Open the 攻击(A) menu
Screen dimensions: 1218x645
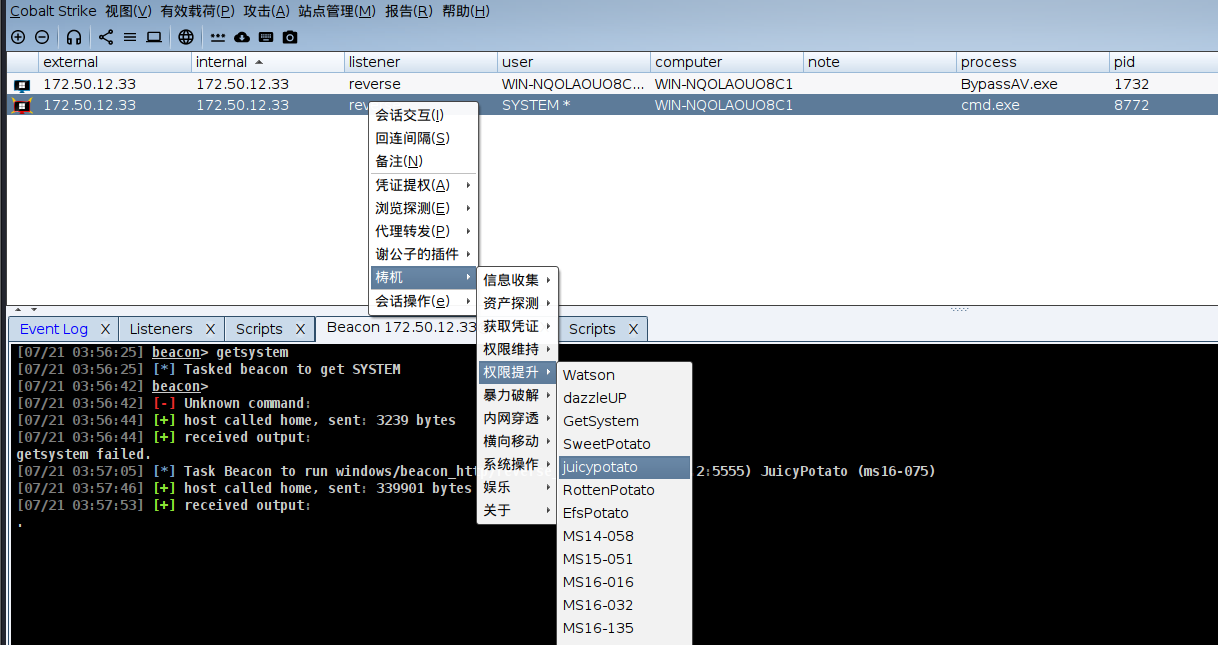tap(266, 11)
